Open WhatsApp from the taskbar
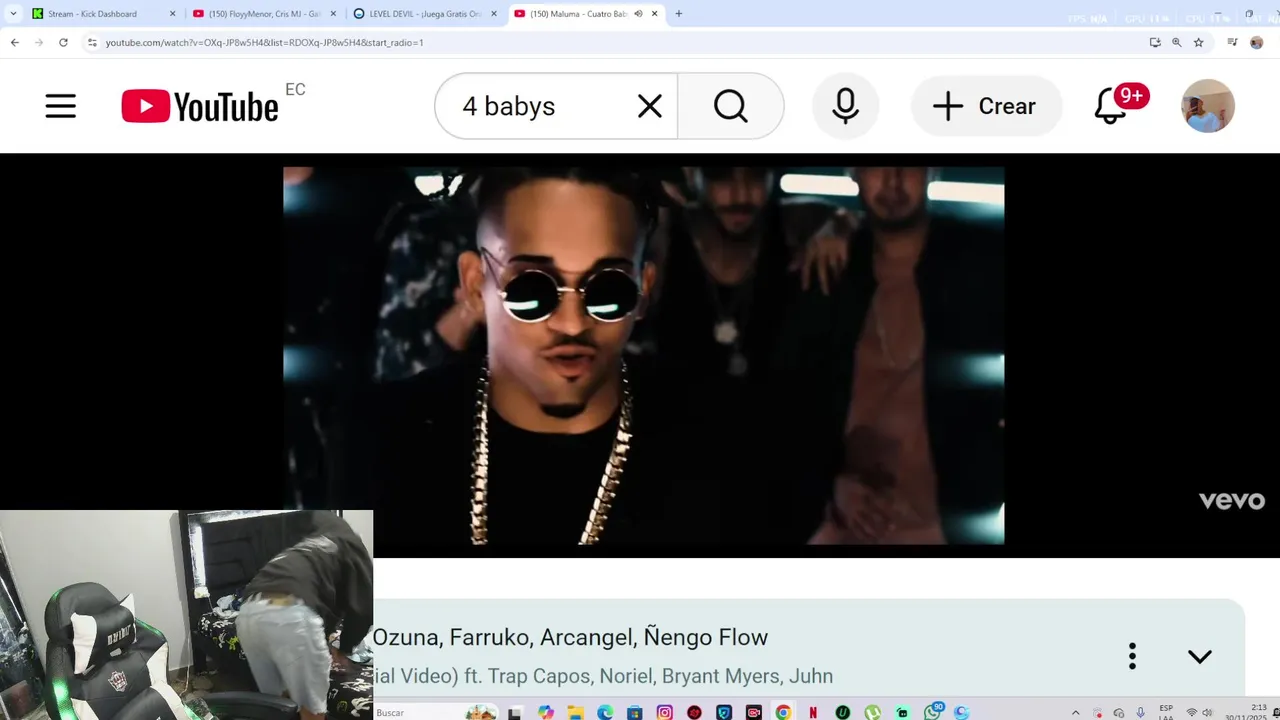 click(932, 713)
